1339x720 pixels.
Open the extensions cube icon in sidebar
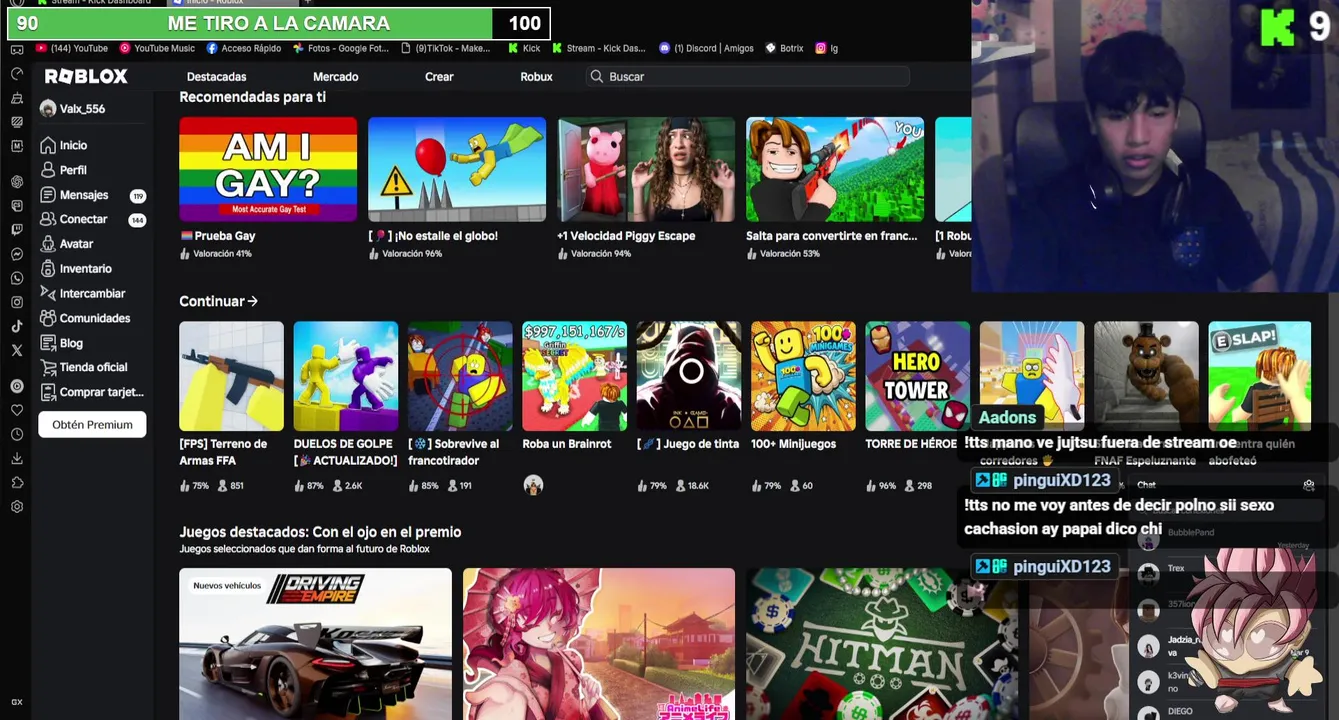click(17, 483)
